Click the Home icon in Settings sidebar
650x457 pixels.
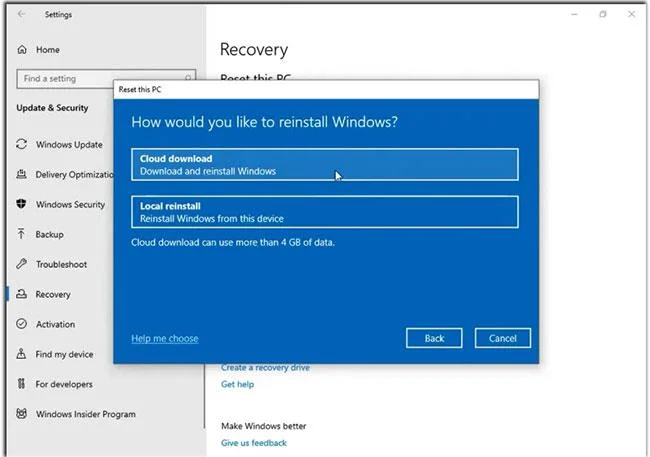[22, 50]
